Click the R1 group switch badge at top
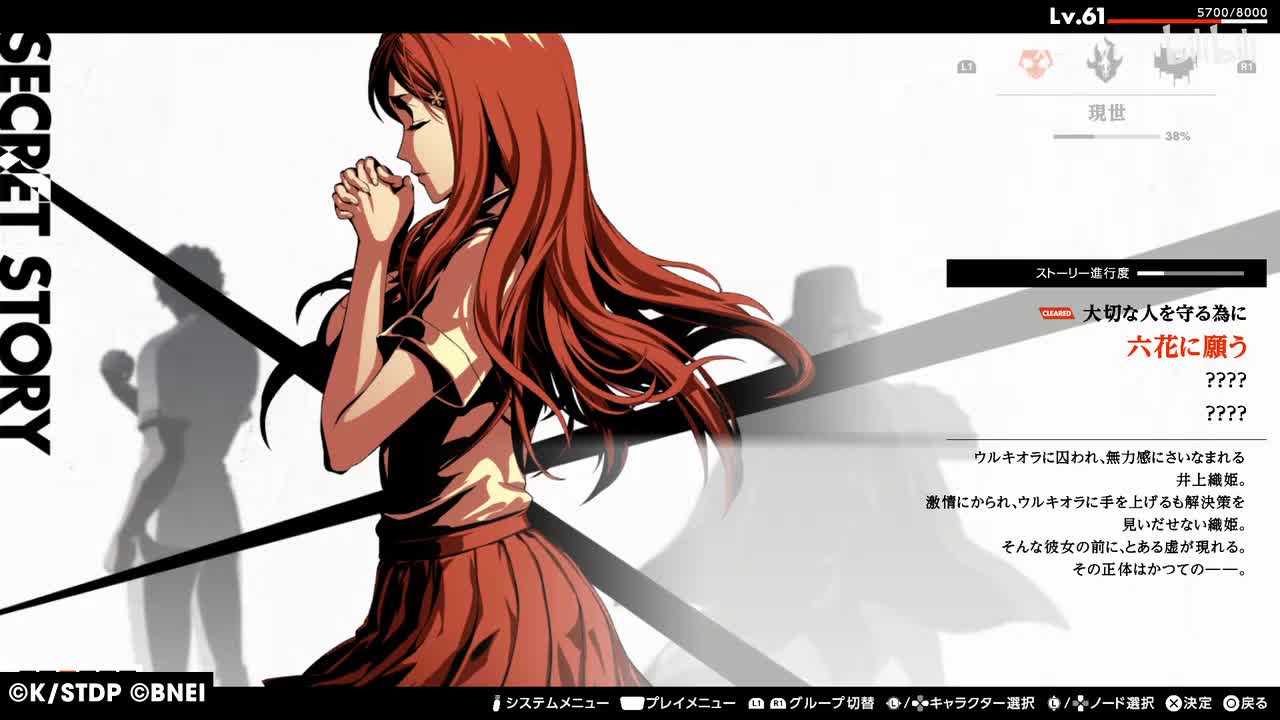 pyautogui.click(x=1246, y=67)
